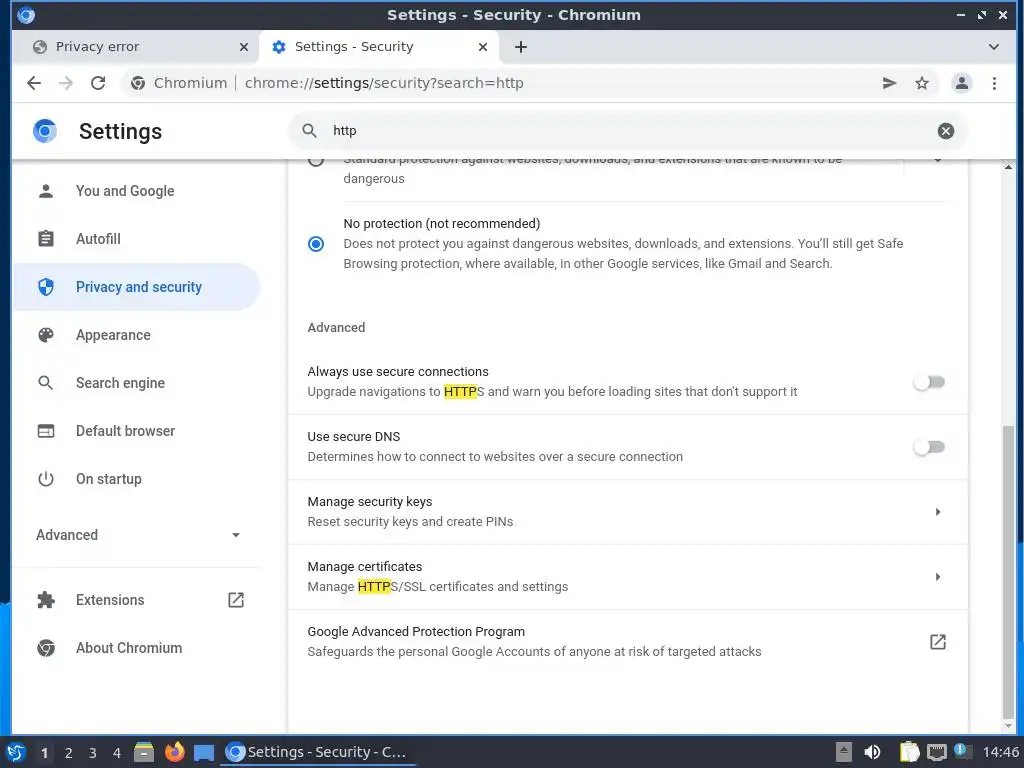This screenshot has height=768, width=1024.
Task: Click the removable media eject tray icon
Action: point(844,752)
